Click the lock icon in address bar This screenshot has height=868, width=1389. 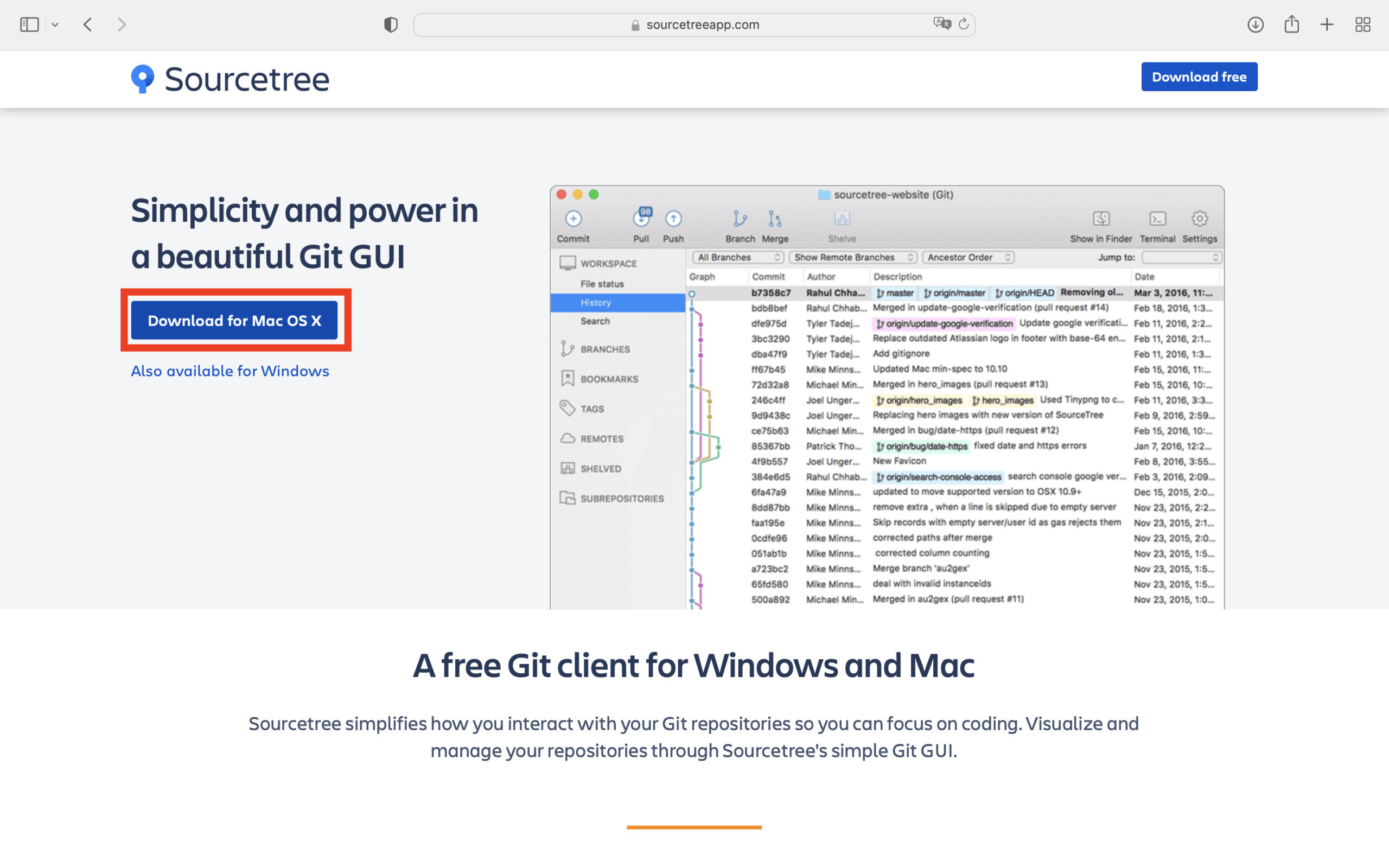click(x=635, y=25)
